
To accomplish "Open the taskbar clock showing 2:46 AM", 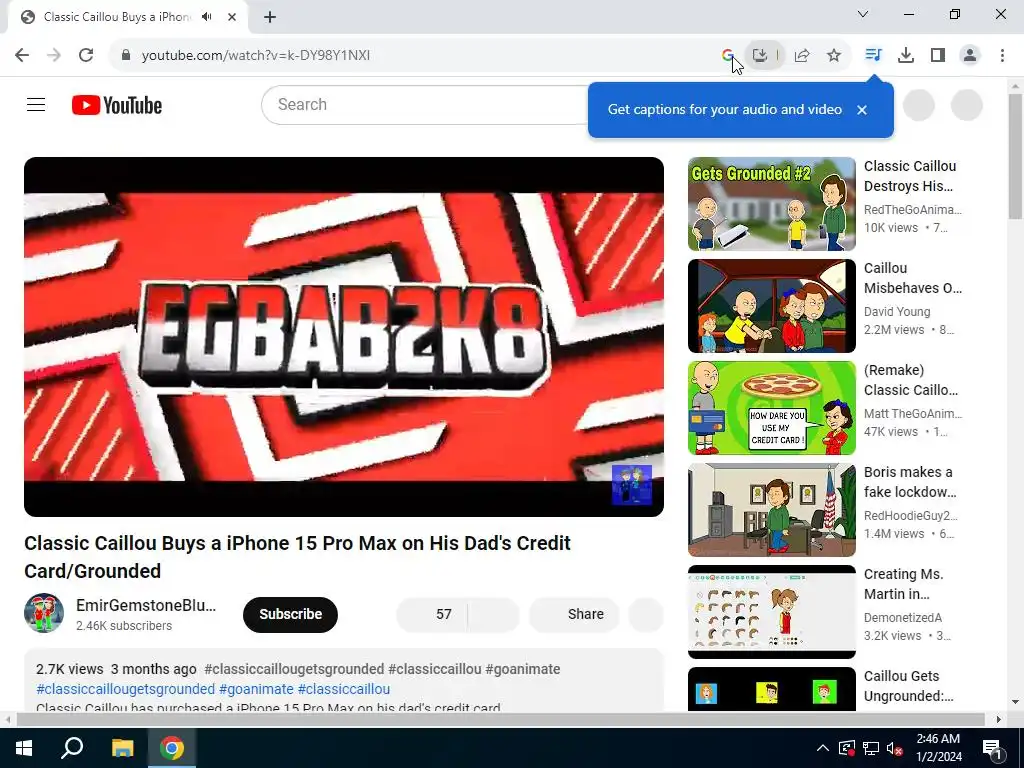I will point(938,748).
